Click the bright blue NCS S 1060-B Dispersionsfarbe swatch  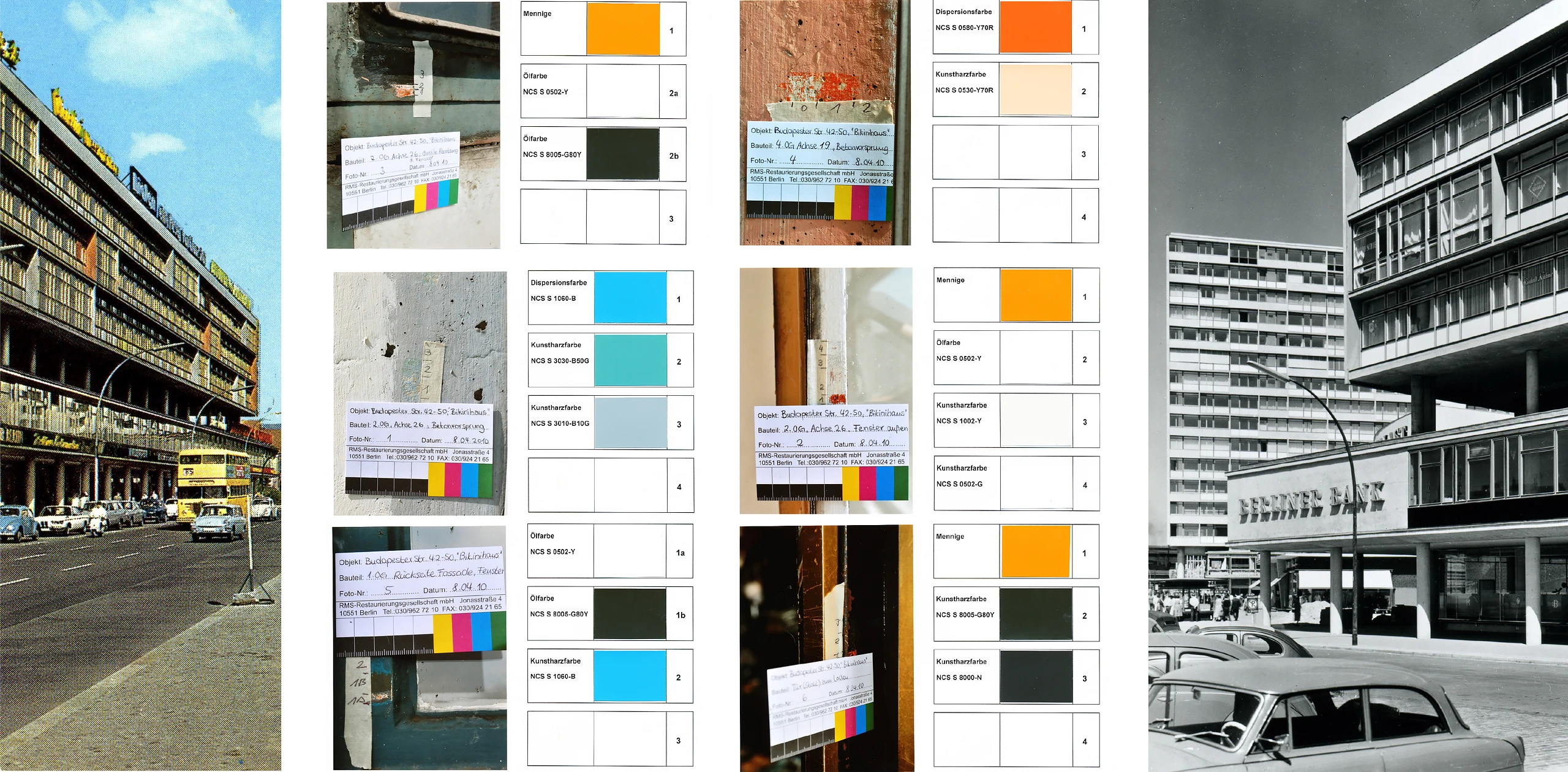click(630, 298)
